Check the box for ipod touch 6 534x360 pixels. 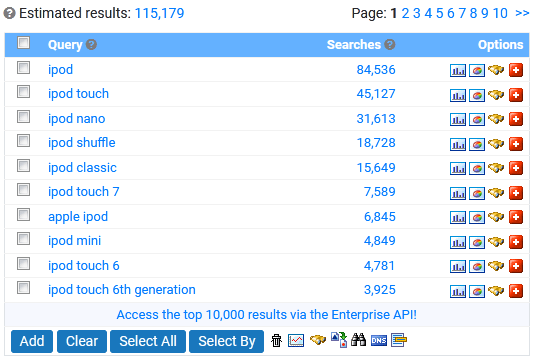coord(23,264)
